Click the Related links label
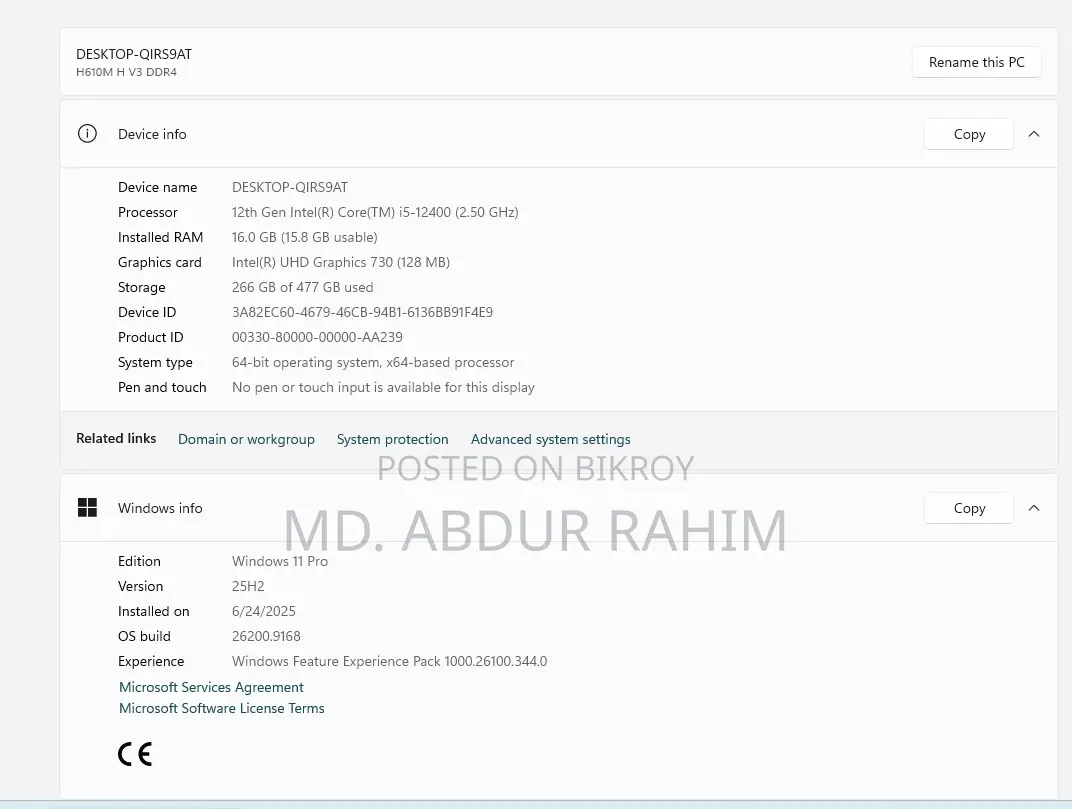This screenshot has width=1072, height=809. pyautogui.click(x=116, y=438)
